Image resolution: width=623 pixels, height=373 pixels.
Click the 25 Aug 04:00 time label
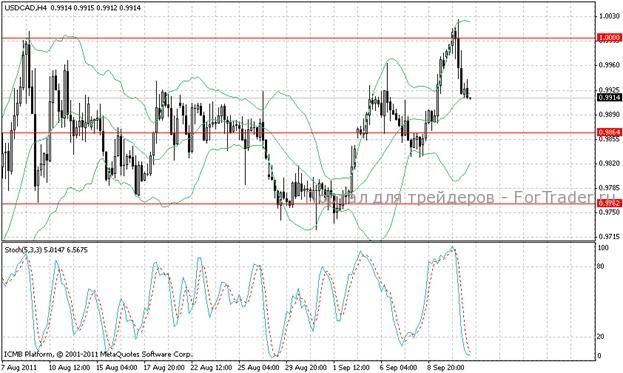click(x=258, y=367)
